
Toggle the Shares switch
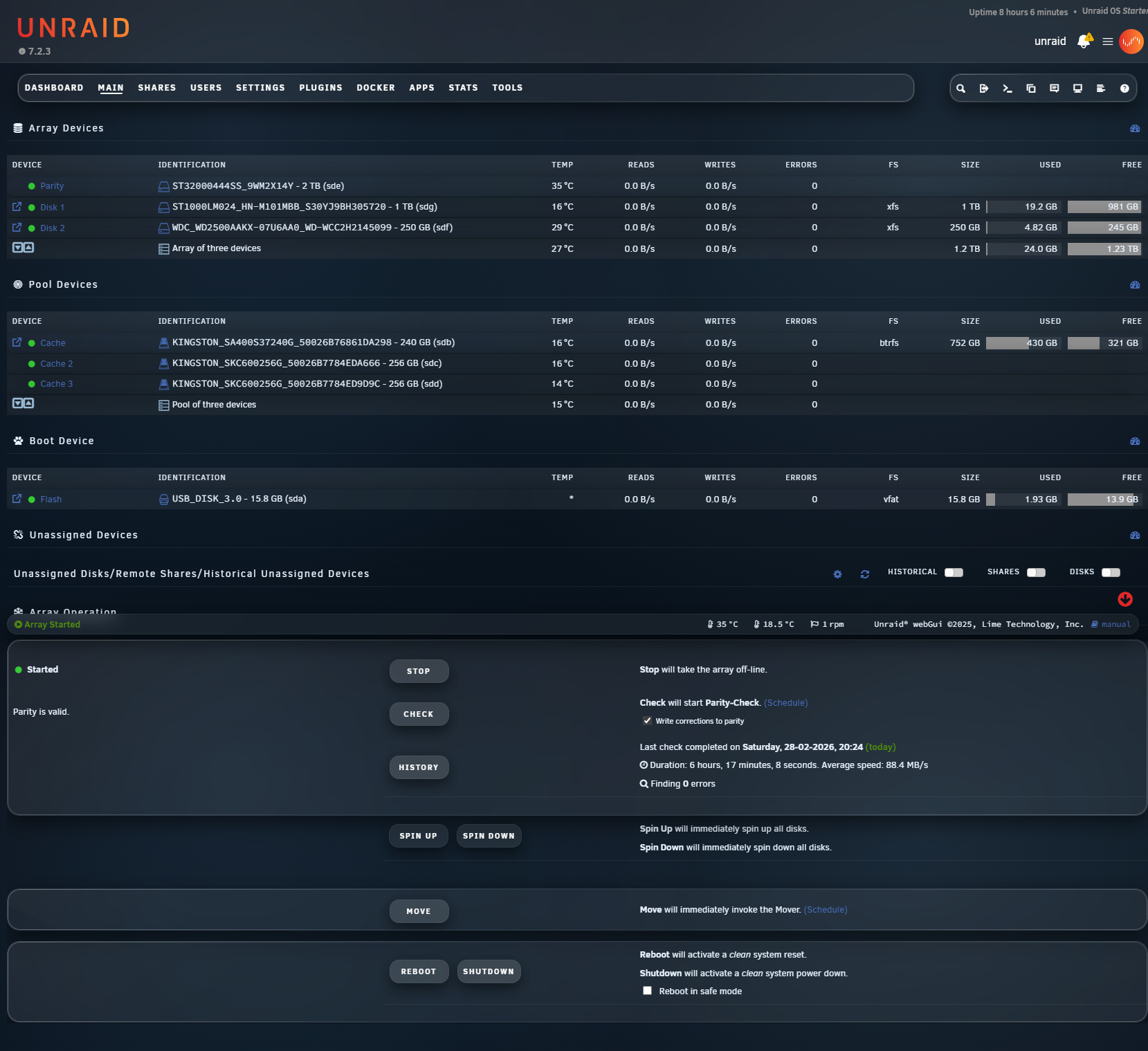coord(1036,572)
